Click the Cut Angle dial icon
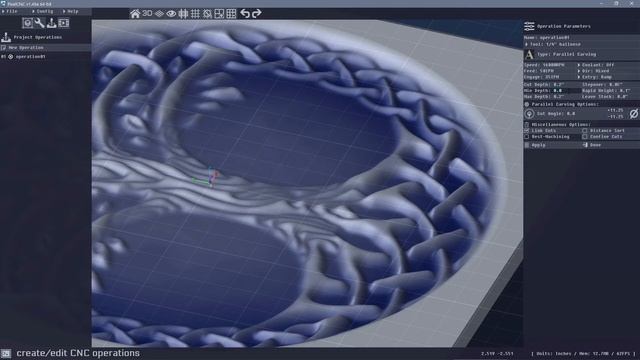 [x=529, y=114]
